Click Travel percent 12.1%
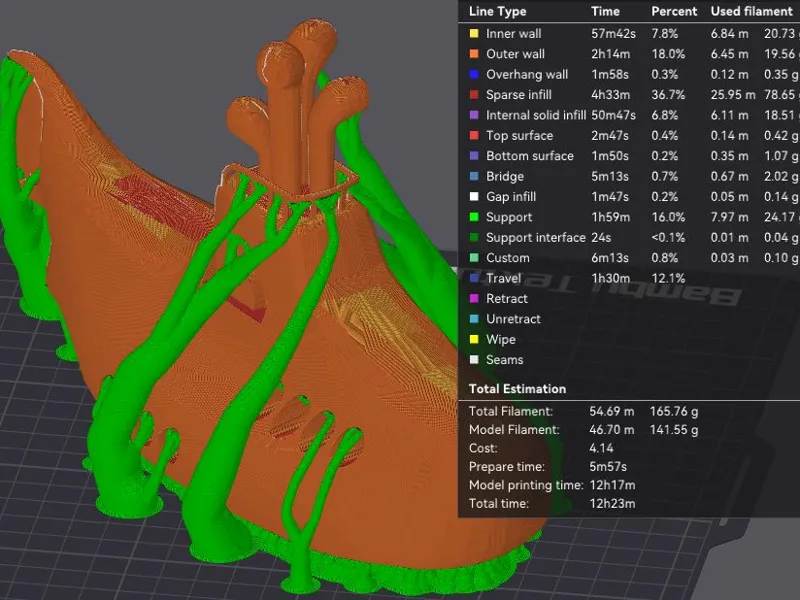 pos(668,279)
